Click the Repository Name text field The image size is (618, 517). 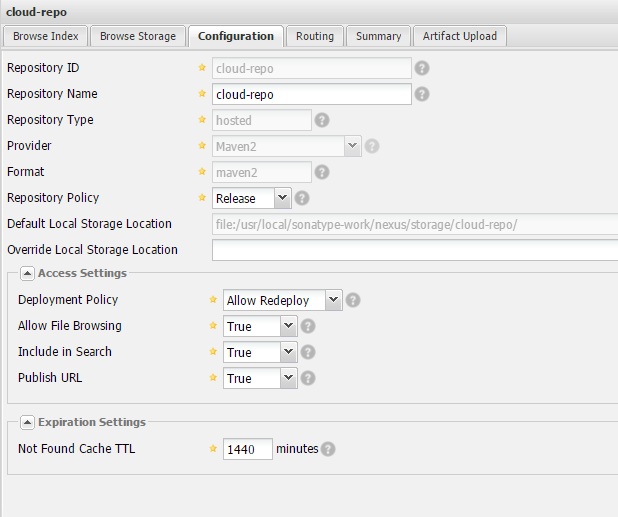(x=311, y=95)
